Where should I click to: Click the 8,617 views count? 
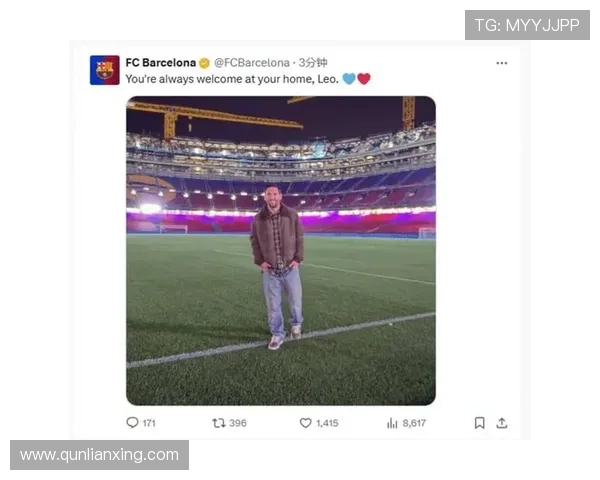click(x=414, y=423)
